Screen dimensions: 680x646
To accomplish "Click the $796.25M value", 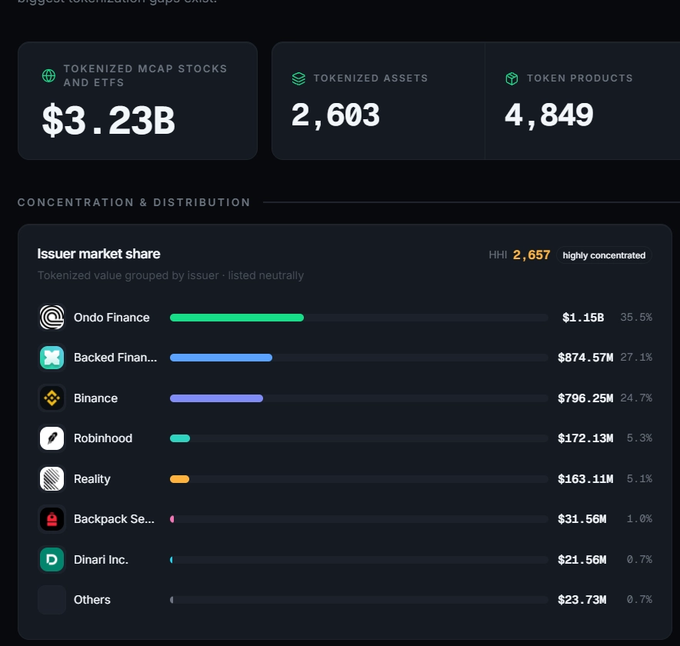I will click(585, 398).
